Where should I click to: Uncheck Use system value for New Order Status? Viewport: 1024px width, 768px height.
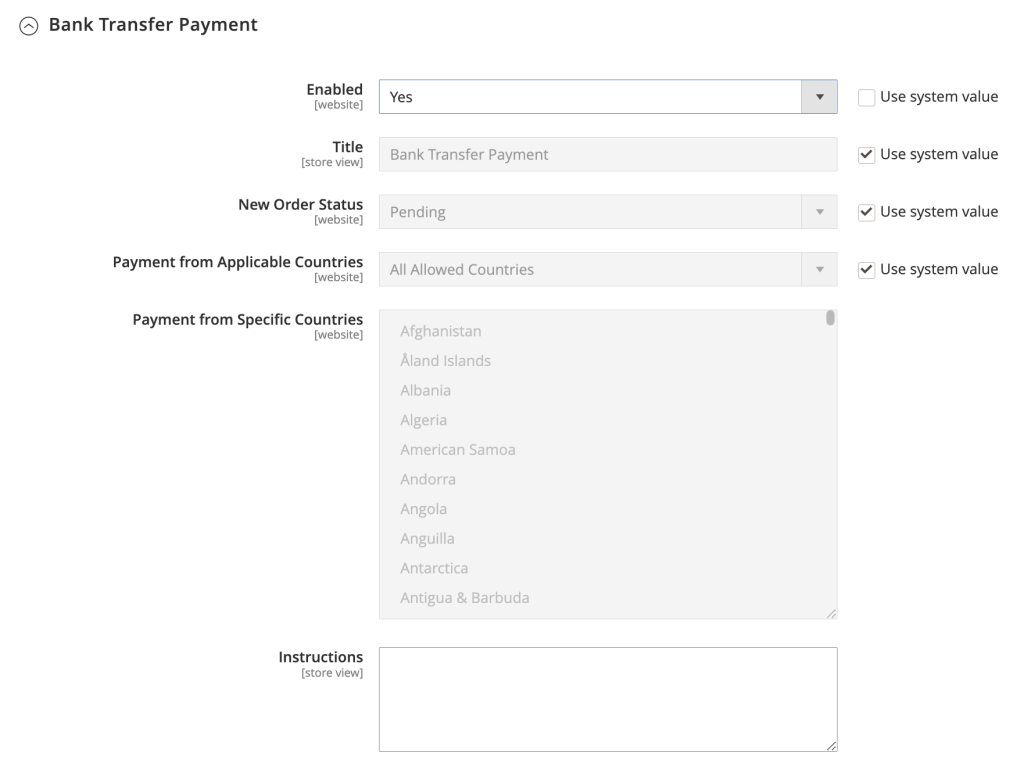[x=866, y=211]
